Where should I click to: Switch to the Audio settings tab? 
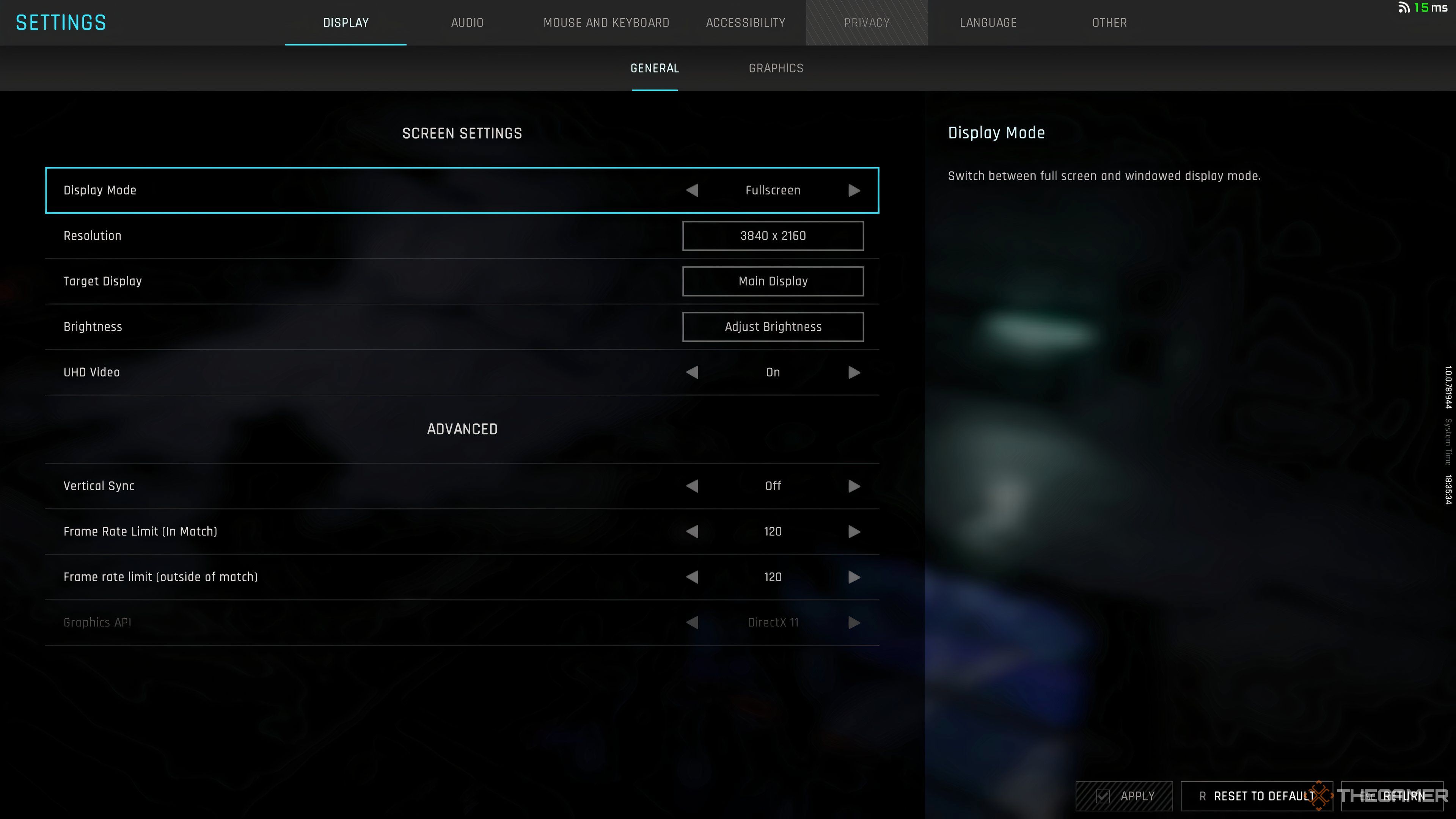tap(467, 23)
